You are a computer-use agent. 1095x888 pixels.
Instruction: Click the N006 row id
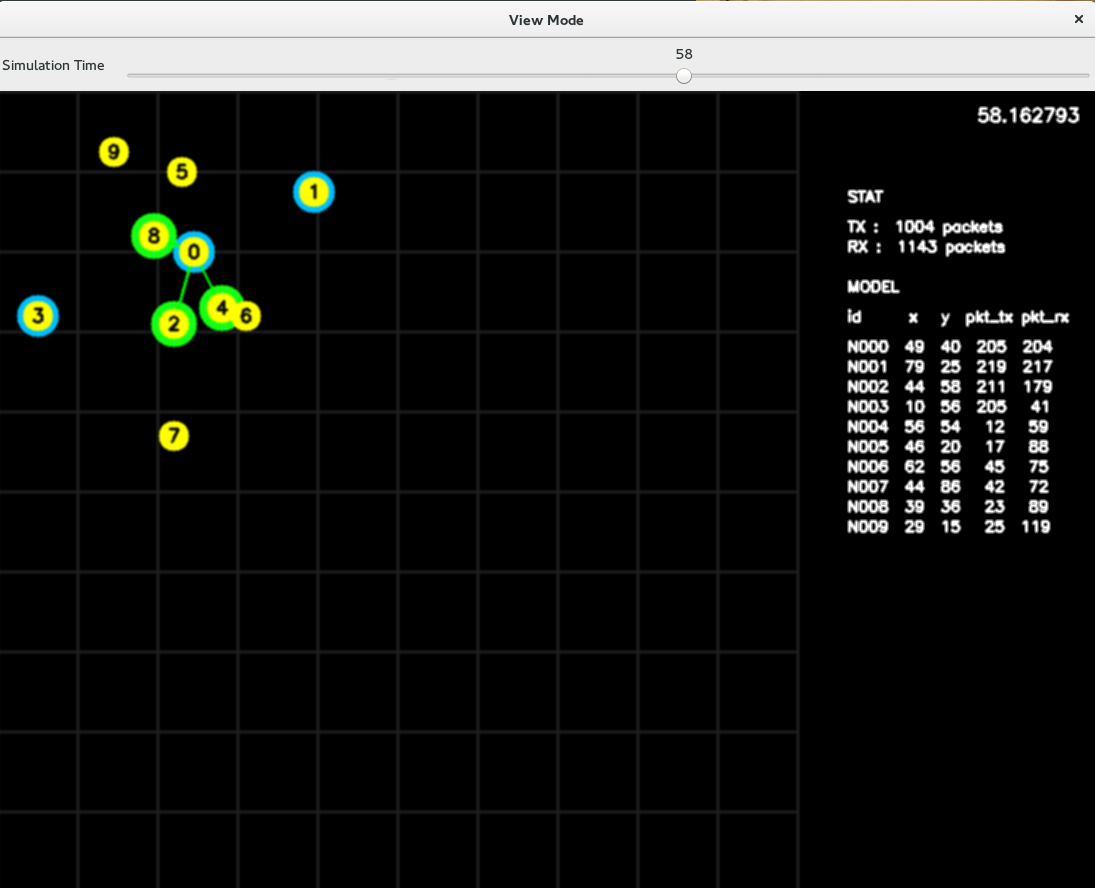867,467
